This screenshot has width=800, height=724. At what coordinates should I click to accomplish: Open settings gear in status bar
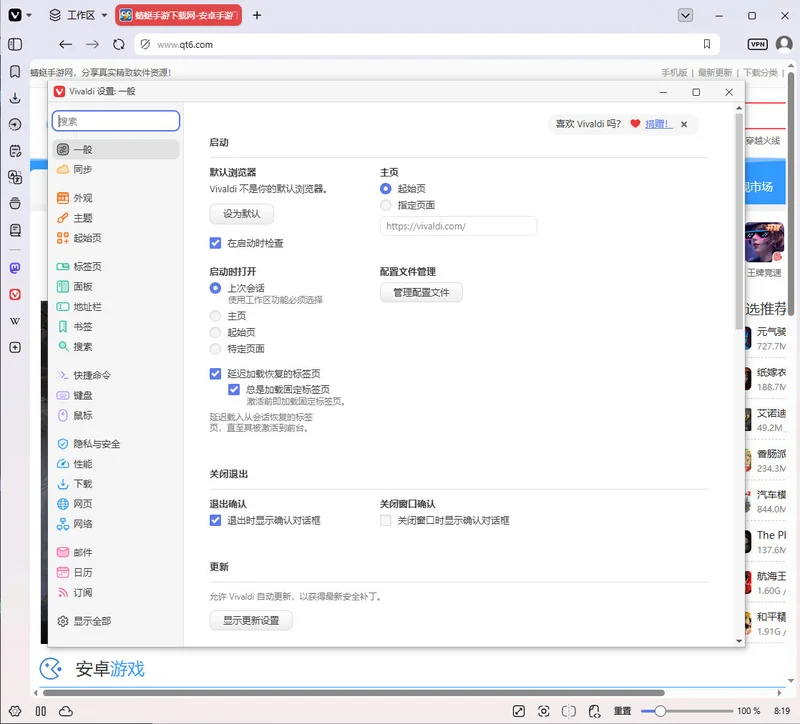click(x=15, y=711)
